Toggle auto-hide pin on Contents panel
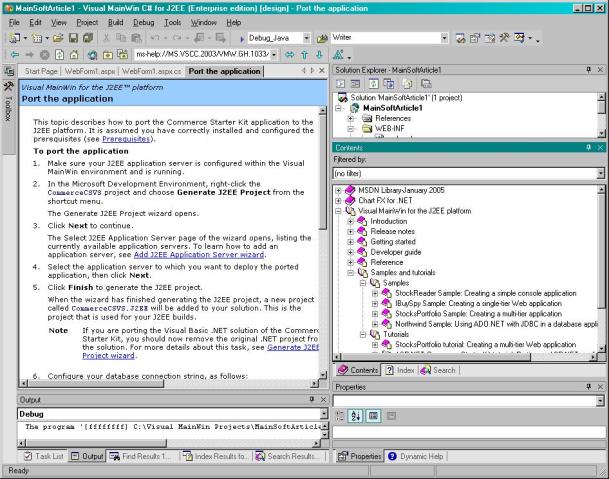 coord(589,147)
